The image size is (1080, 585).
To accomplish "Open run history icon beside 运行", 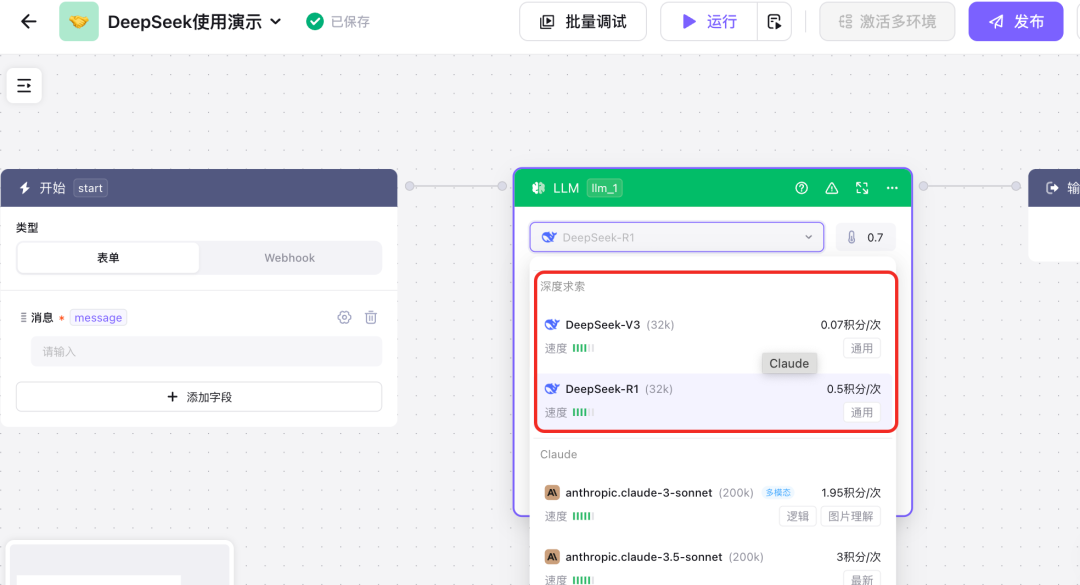I will point(774,21).
